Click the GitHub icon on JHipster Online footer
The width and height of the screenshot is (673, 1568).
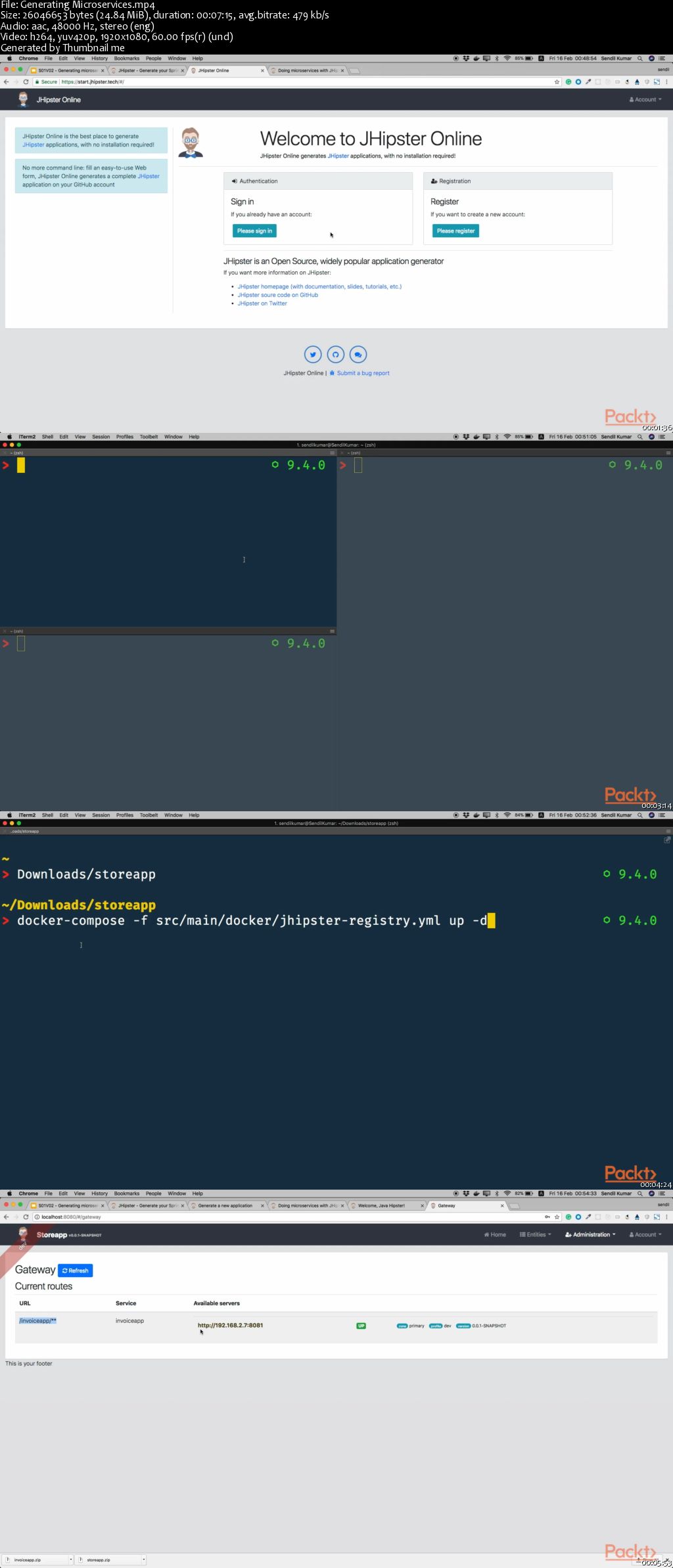click(335, 355)
